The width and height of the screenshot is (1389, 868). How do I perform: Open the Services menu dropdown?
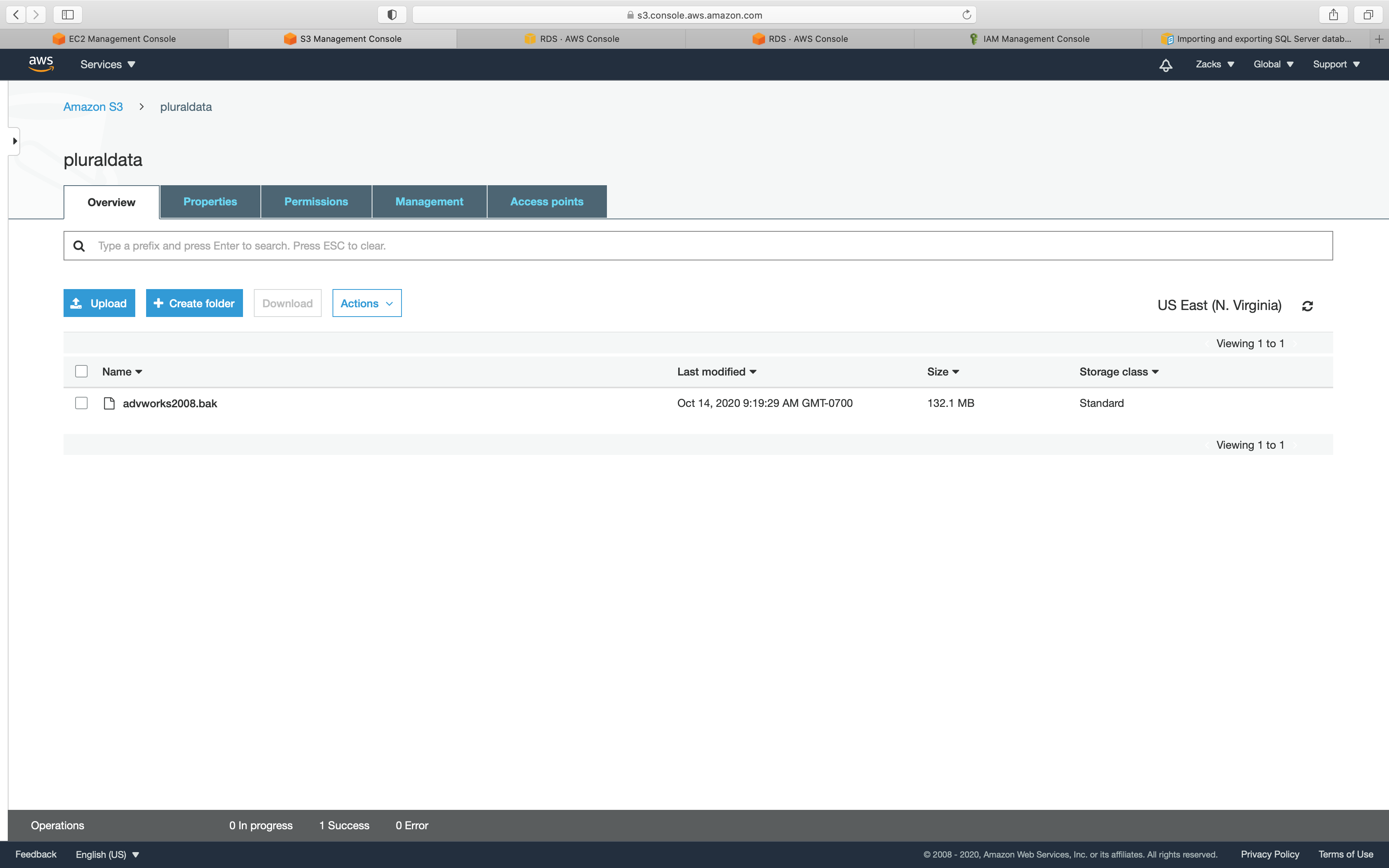click(x=107, y=64)
